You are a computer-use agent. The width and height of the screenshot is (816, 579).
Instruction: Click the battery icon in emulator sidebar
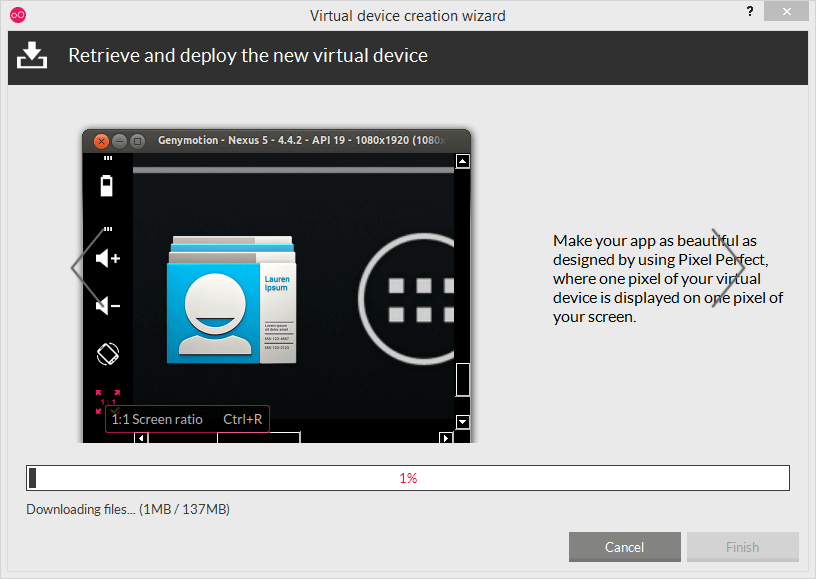coord(107,186)
